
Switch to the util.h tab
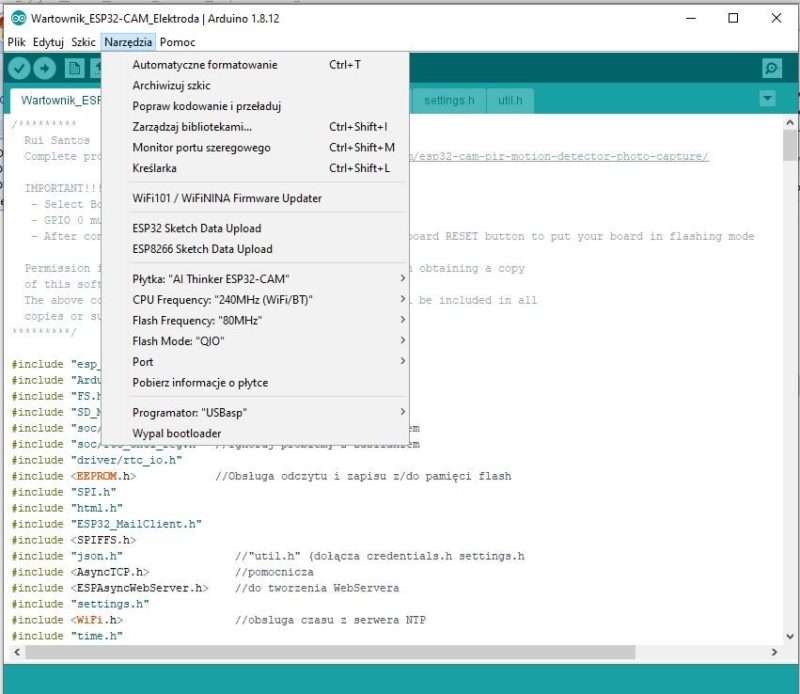point(510,101)
